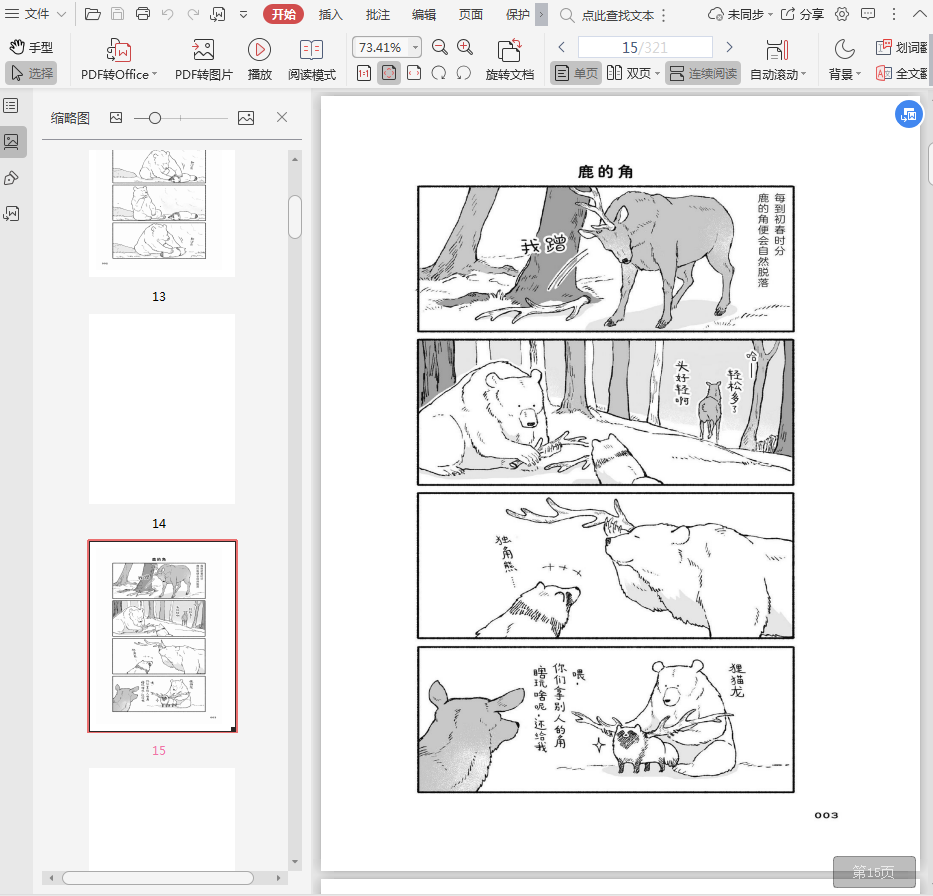
Task: Click the undo arrow icon
Action: point(168,14)
